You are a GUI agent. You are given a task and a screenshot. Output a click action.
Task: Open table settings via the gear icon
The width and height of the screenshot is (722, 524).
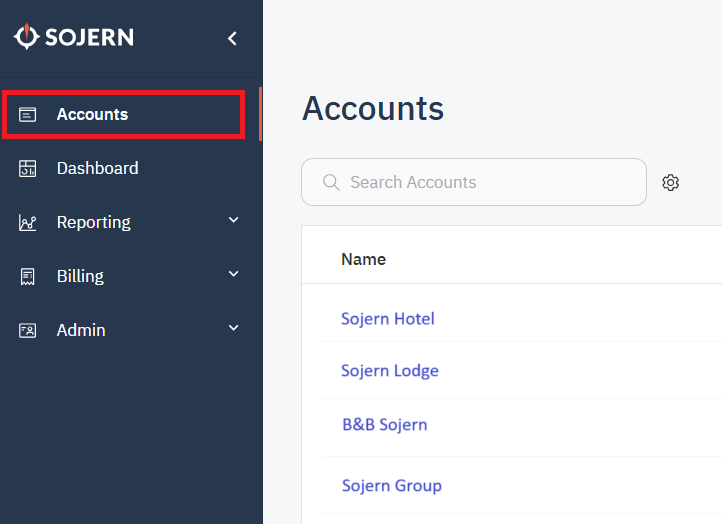pyautogui.click(x=671, y=183)
